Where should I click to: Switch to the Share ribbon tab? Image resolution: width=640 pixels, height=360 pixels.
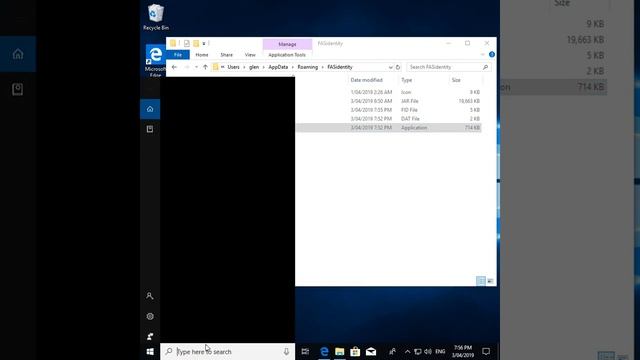227,55
